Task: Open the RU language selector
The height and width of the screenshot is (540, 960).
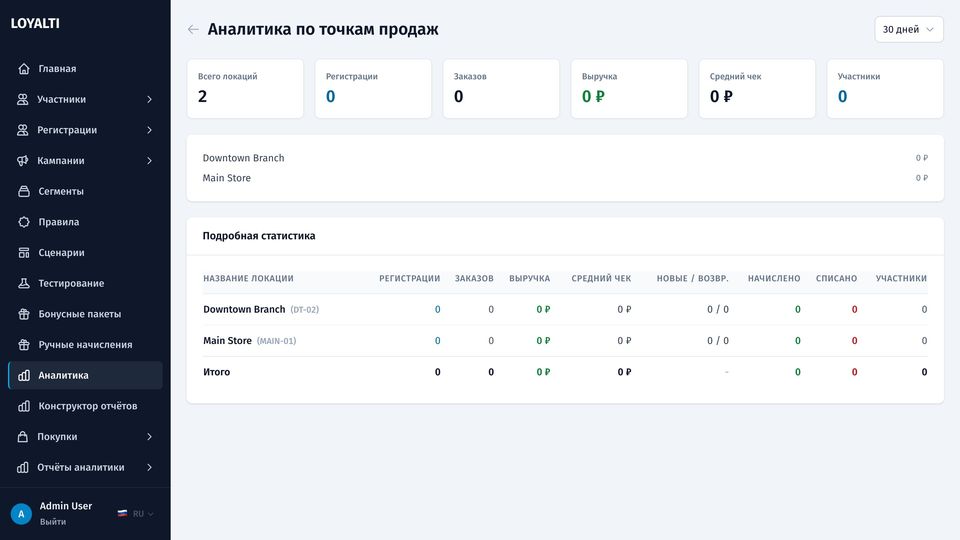Action: tap(136, 514)
